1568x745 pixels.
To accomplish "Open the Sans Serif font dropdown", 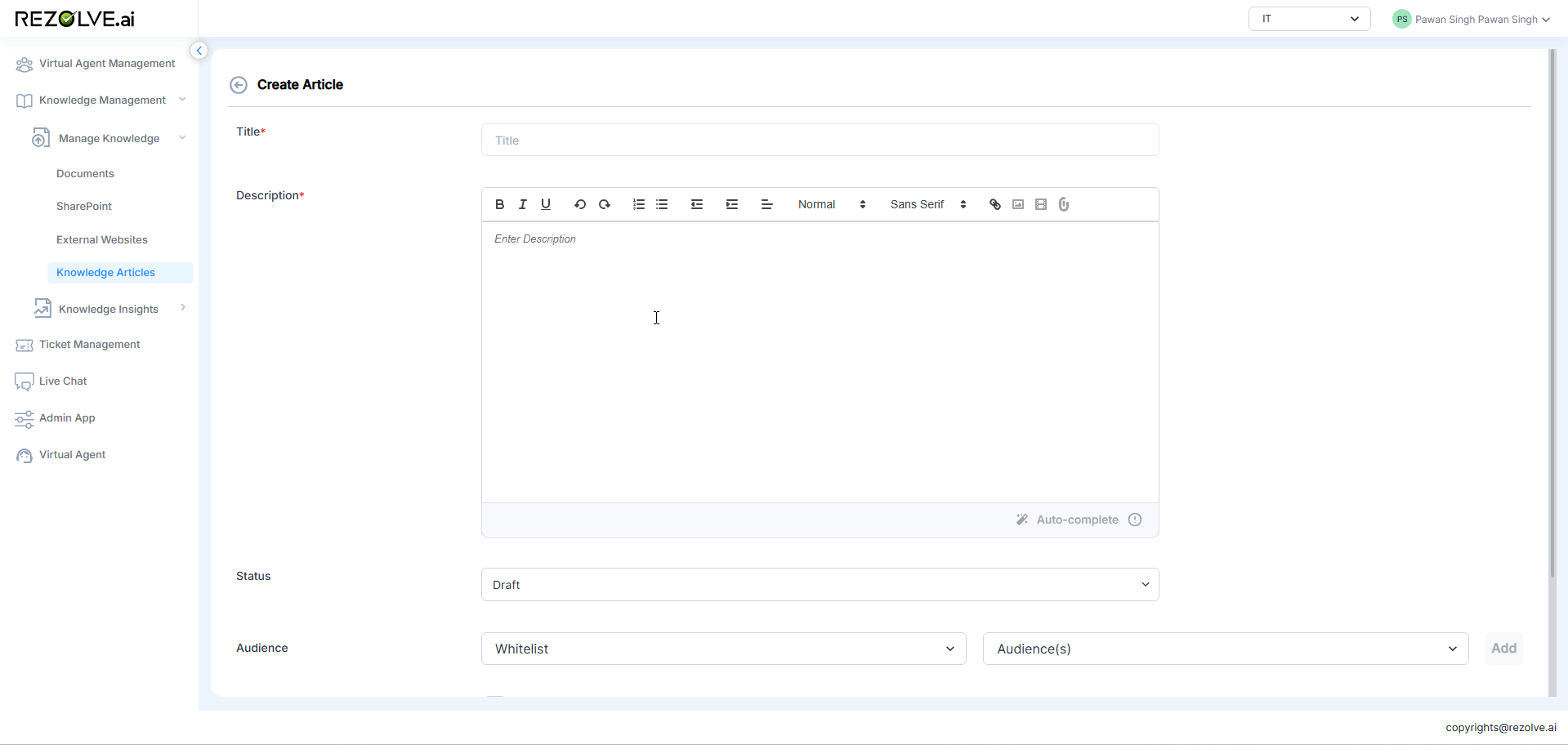I will [x=928, y=204].
